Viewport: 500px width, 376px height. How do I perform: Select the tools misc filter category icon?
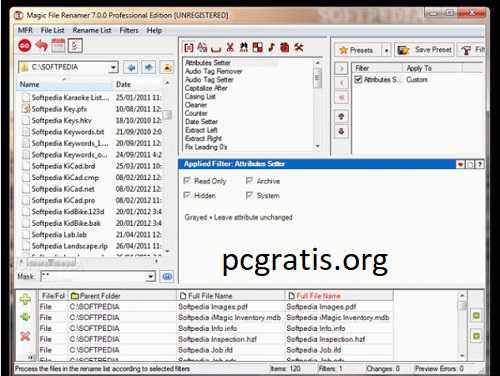point(299,47)
